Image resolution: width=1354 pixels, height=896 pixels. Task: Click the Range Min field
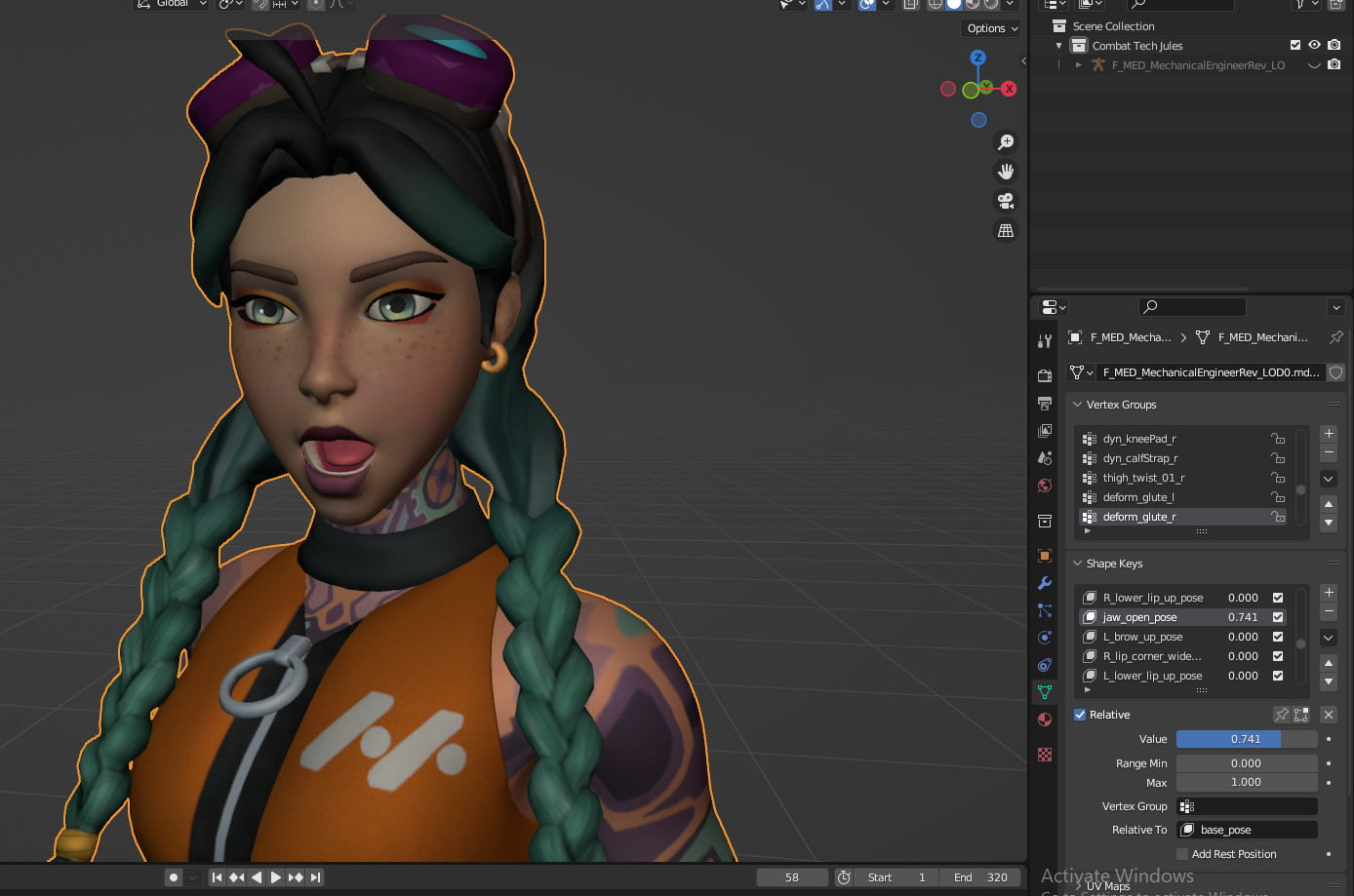click(1247, 763)
